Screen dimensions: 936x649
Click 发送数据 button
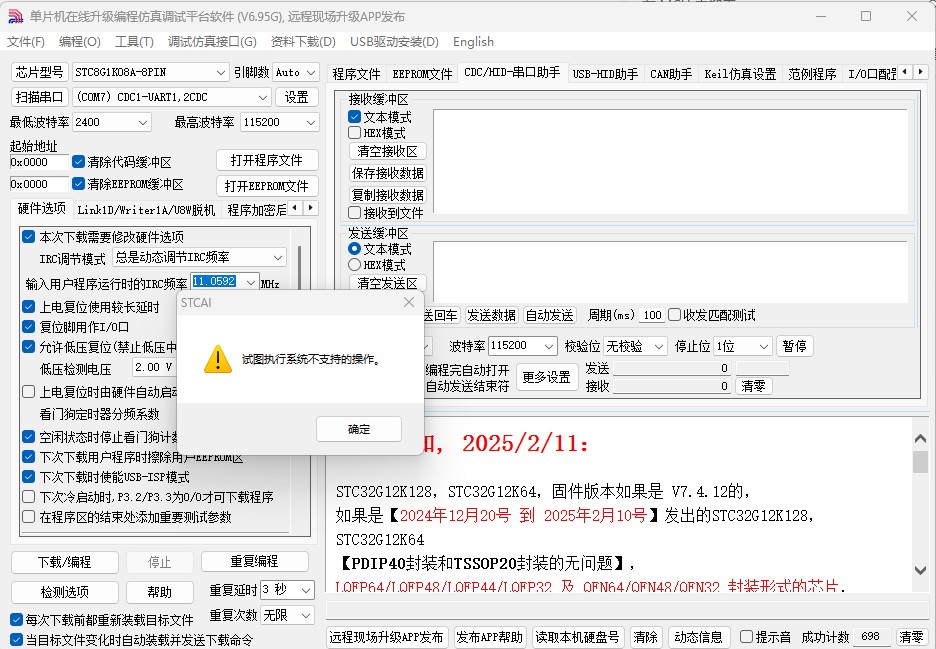[491, 315]
